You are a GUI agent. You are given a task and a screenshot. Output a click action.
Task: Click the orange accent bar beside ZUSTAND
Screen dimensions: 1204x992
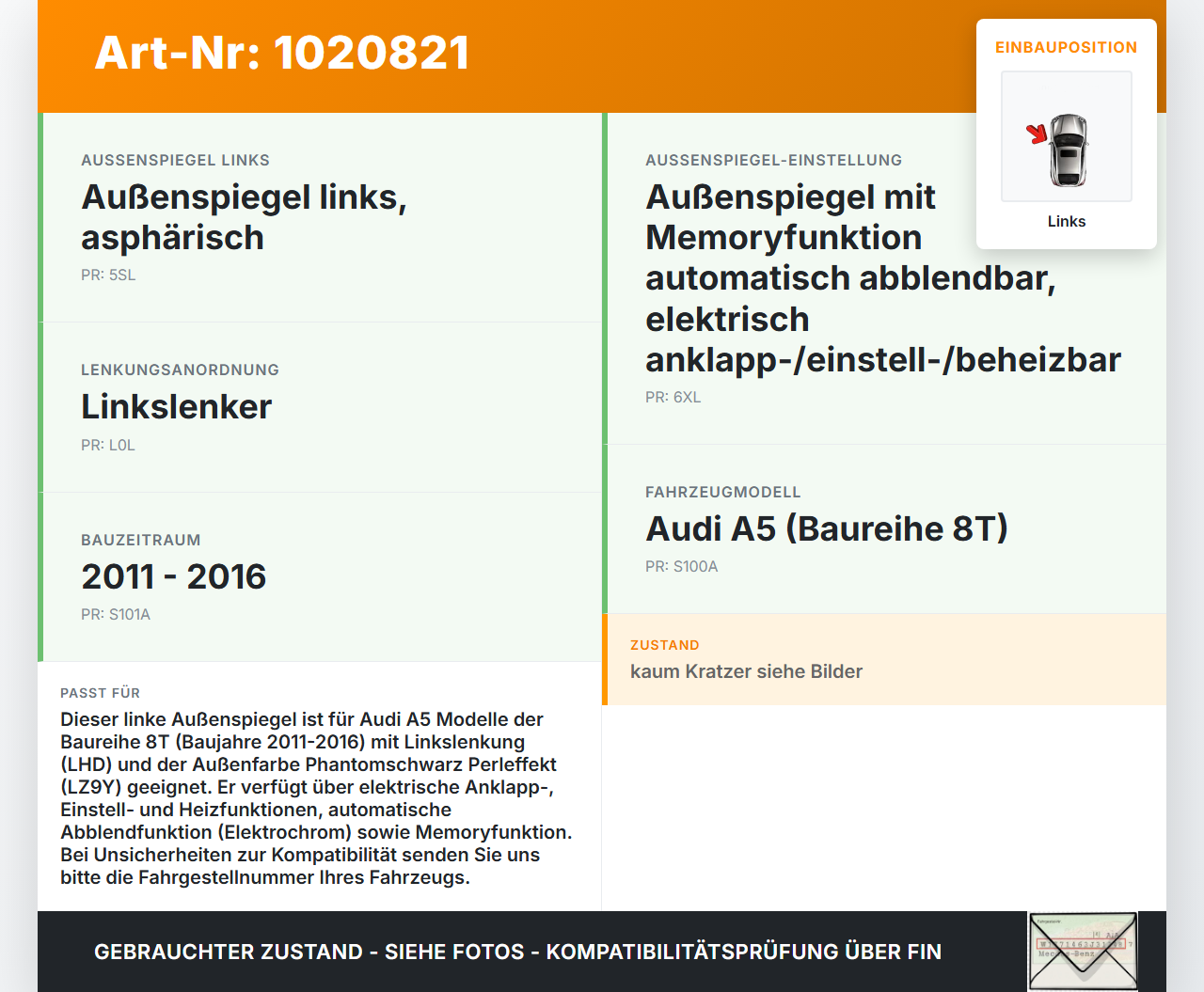pyautogui.click(x=605, y=659)
